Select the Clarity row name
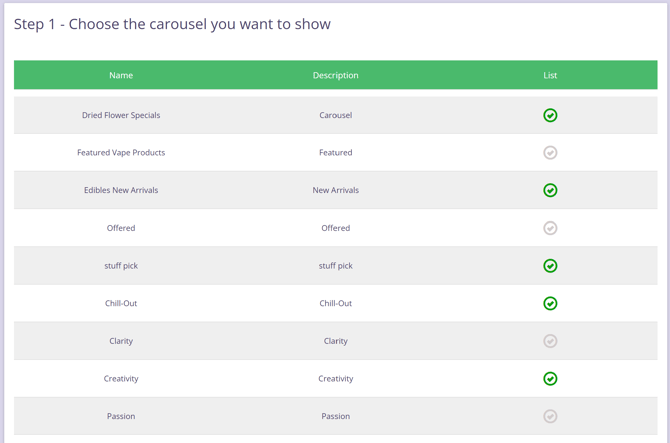Screen dimensions: 670x443 point(121,341)
